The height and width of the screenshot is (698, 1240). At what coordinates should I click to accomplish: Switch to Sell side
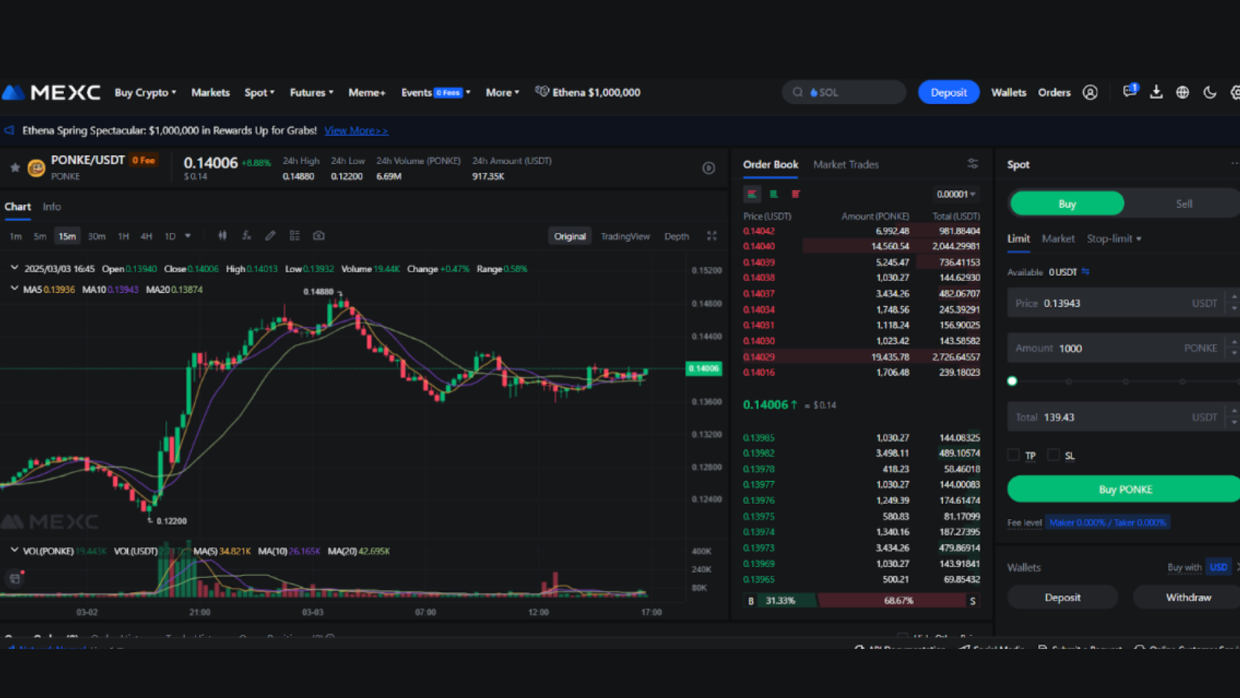click(1183, 204)
